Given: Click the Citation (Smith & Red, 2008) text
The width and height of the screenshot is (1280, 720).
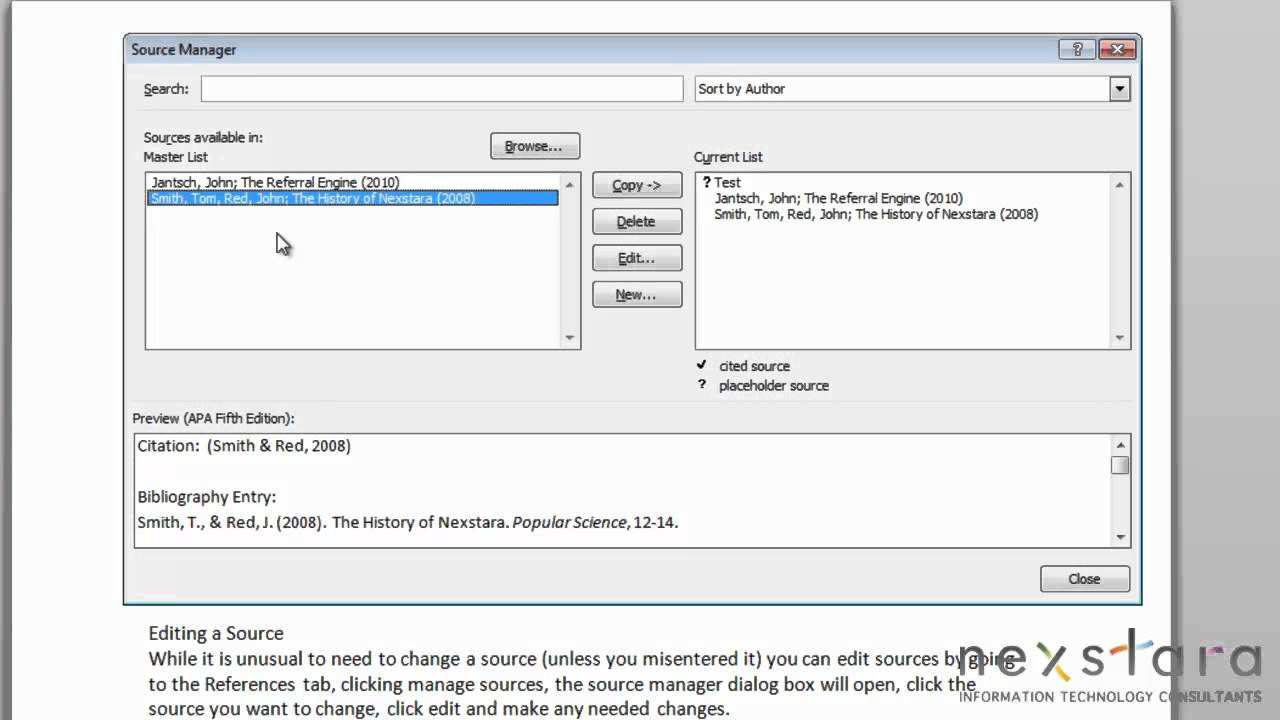Looking at the screenshot, I should point(244,446).
